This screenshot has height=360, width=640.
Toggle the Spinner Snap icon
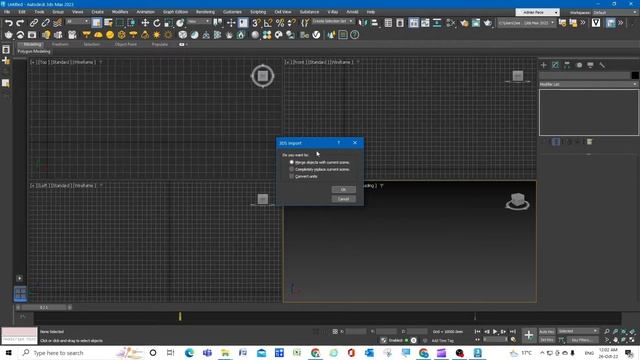tap(292, 23)
